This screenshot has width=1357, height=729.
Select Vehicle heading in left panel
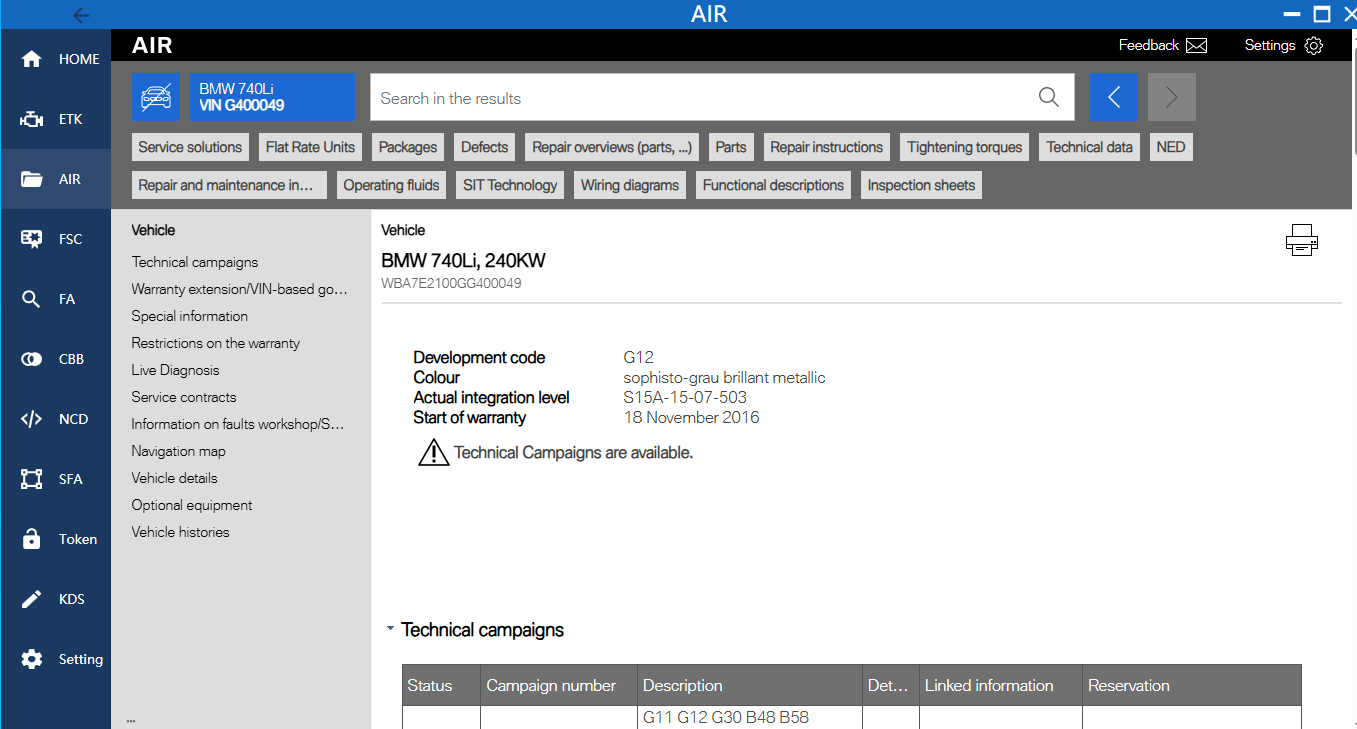pos(153,230)
